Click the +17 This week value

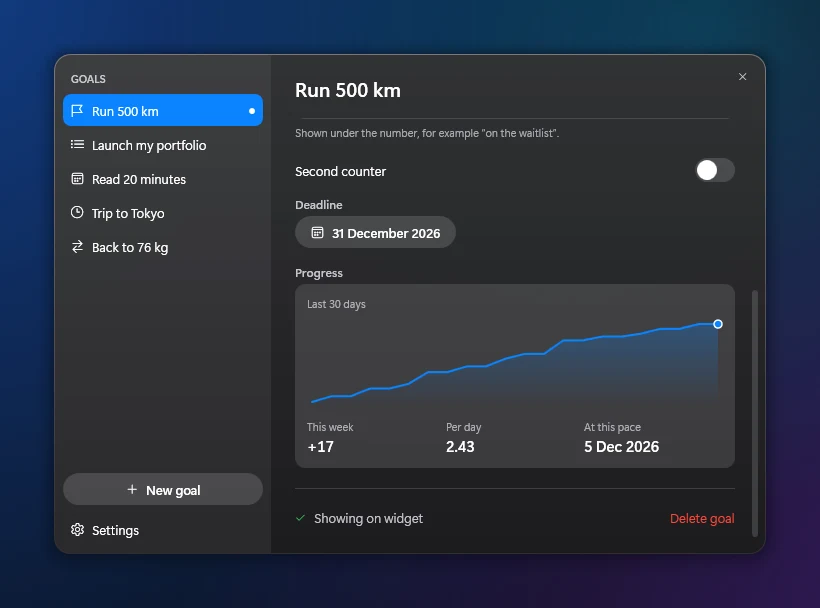(x=321, y=447)
